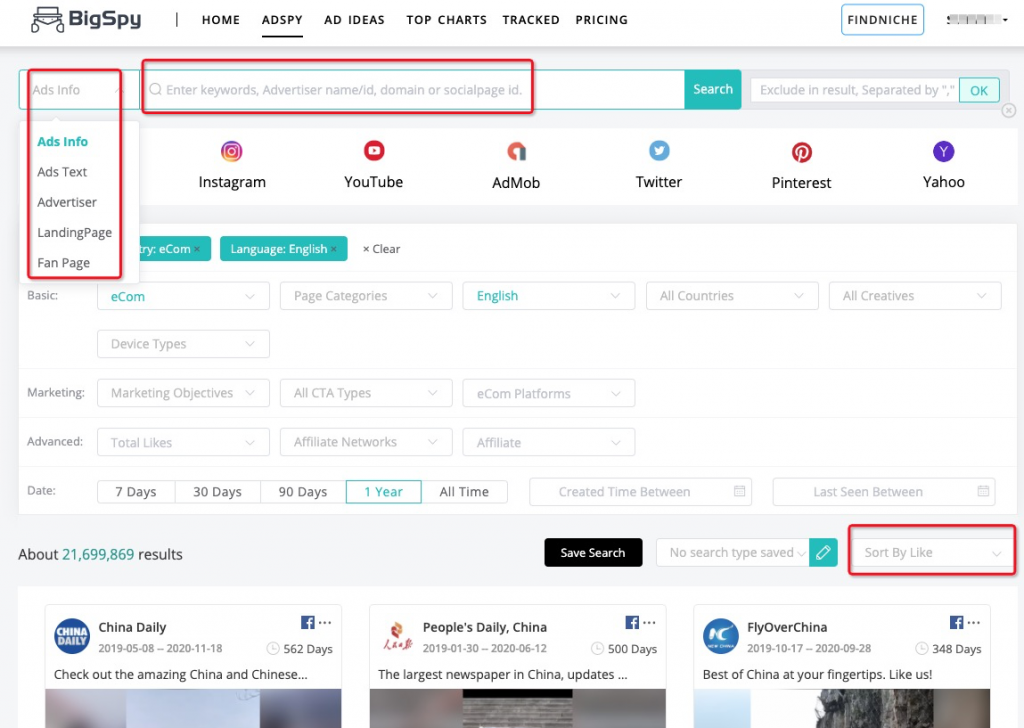1024x728 pixels.
Task: Choose LandingPage in the search type list
Action: tap(74, 232)
